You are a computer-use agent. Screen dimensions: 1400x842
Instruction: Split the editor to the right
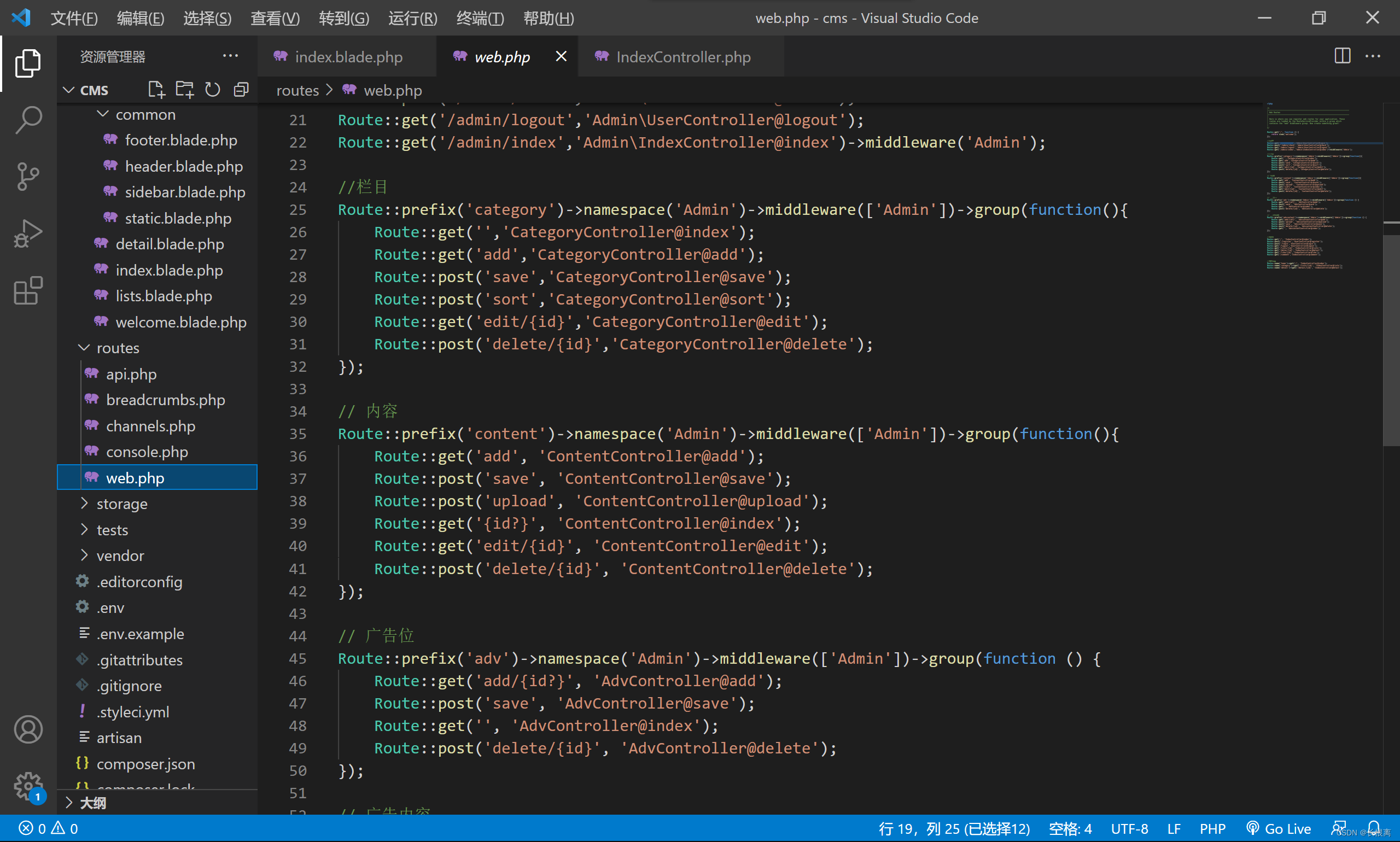tap(1342, 56)
